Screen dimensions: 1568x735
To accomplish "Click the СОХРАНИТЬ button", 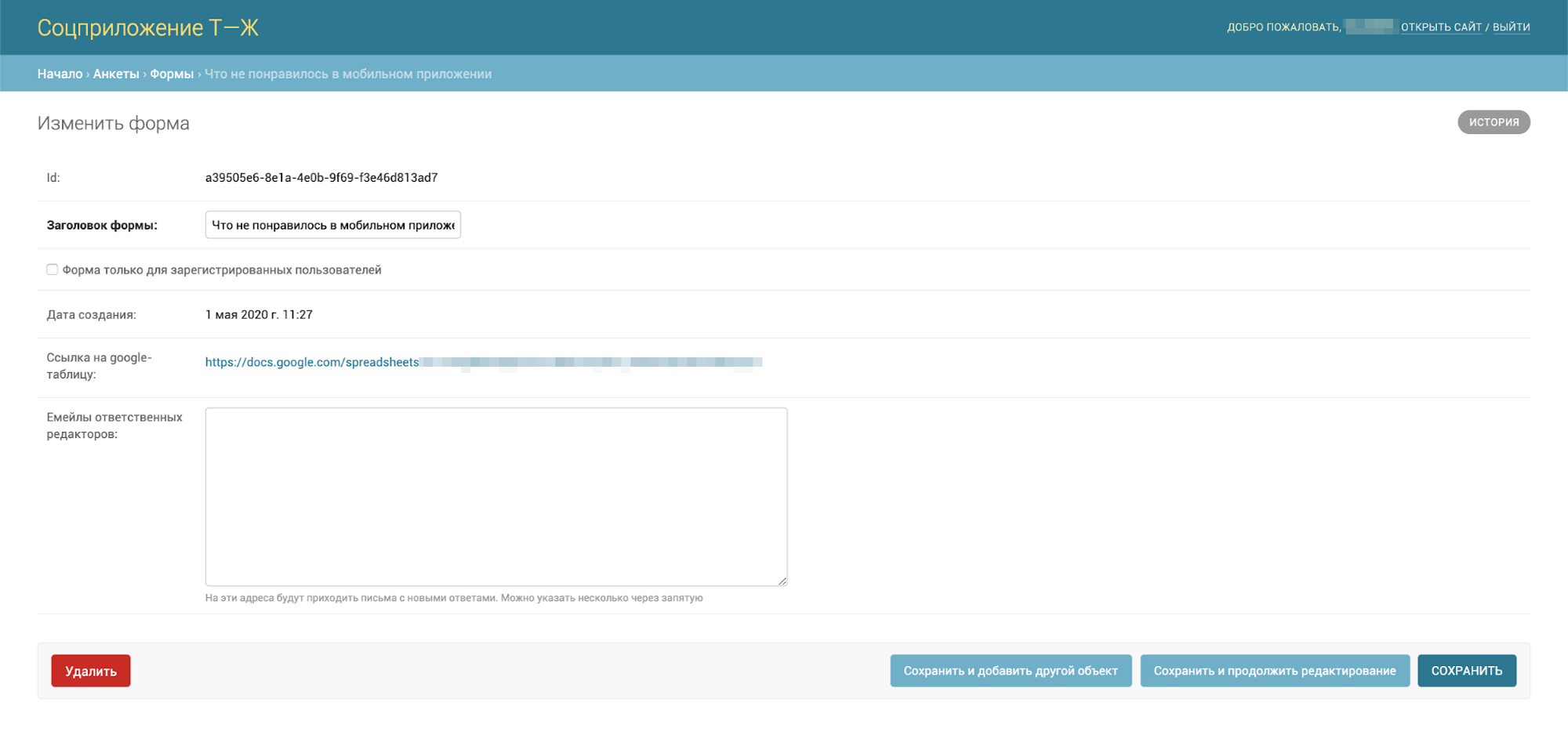I will click(x=1467, y=671).
